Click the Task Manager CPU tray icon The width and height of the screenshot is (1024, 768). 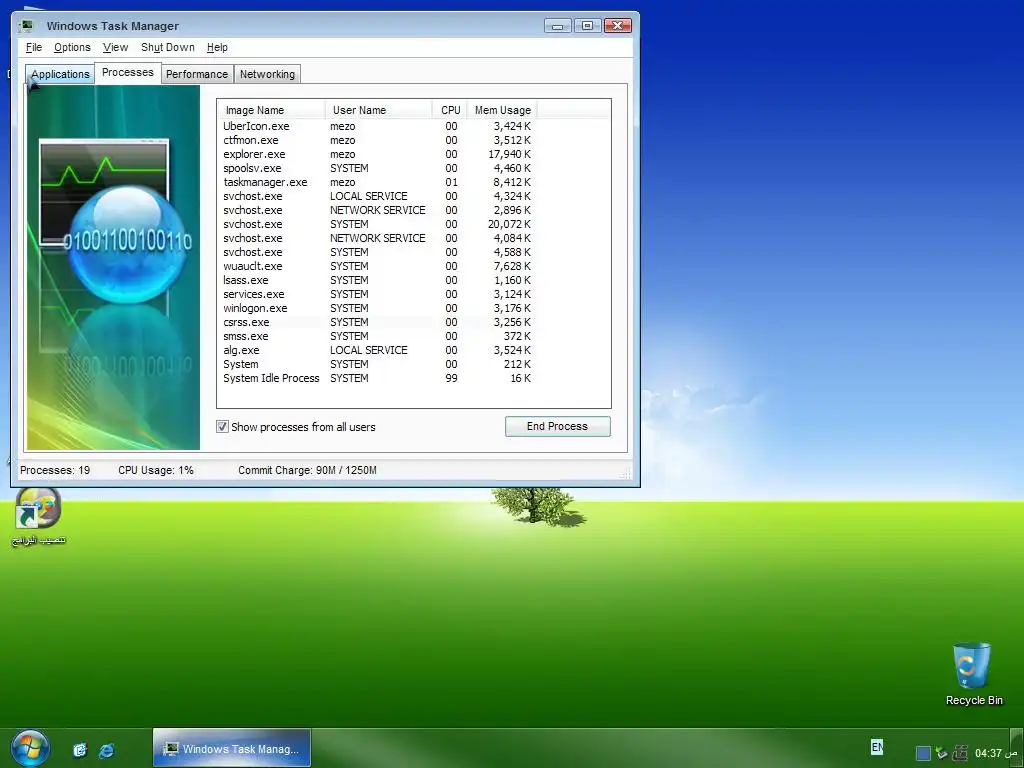[x=959, y=753]
